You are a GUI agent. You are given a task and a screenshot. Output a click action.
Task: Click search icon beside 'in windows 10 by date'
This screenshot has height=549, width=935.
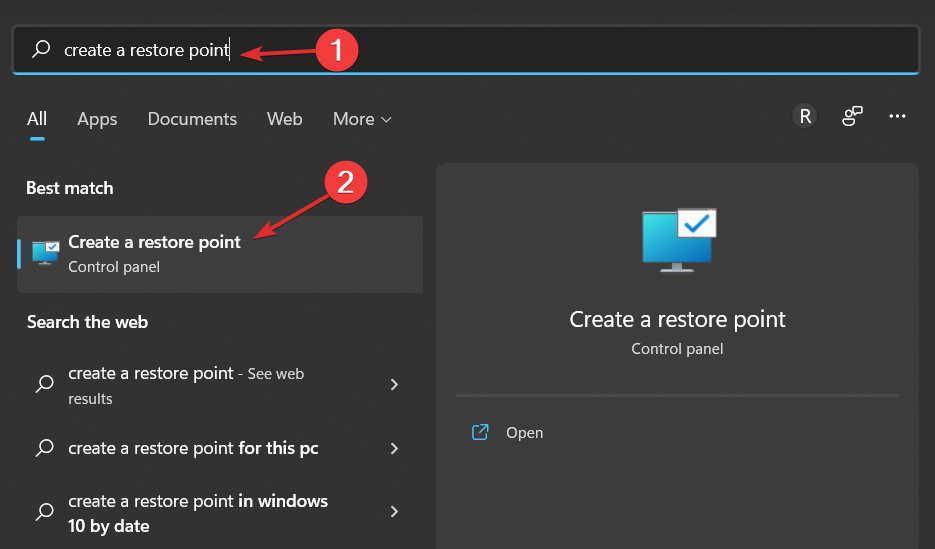(45, 511)
